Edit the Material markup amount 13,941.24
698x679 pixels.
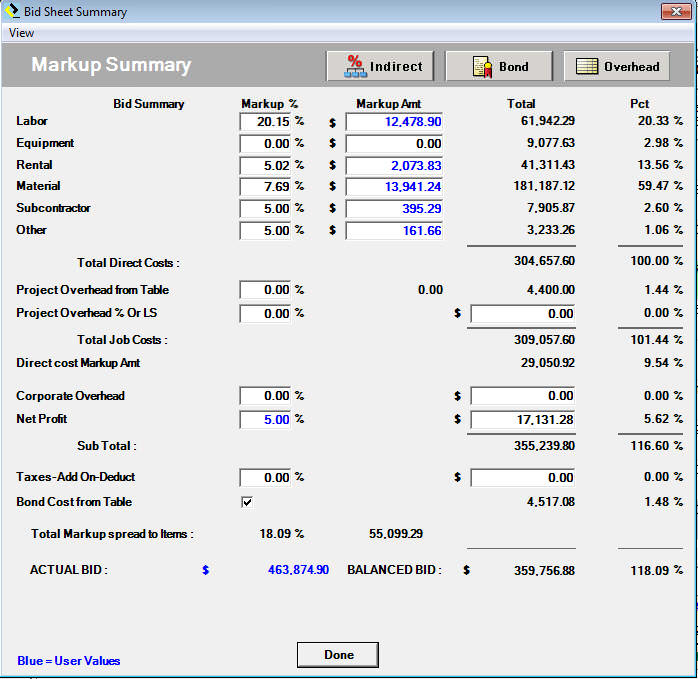[394, 187]
